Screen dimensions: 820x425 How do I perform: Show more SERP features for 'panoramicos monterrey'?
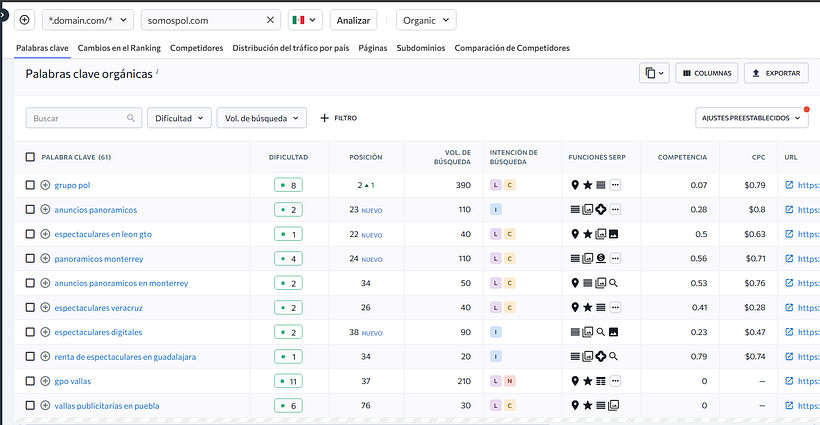click(x=615, y=259)
